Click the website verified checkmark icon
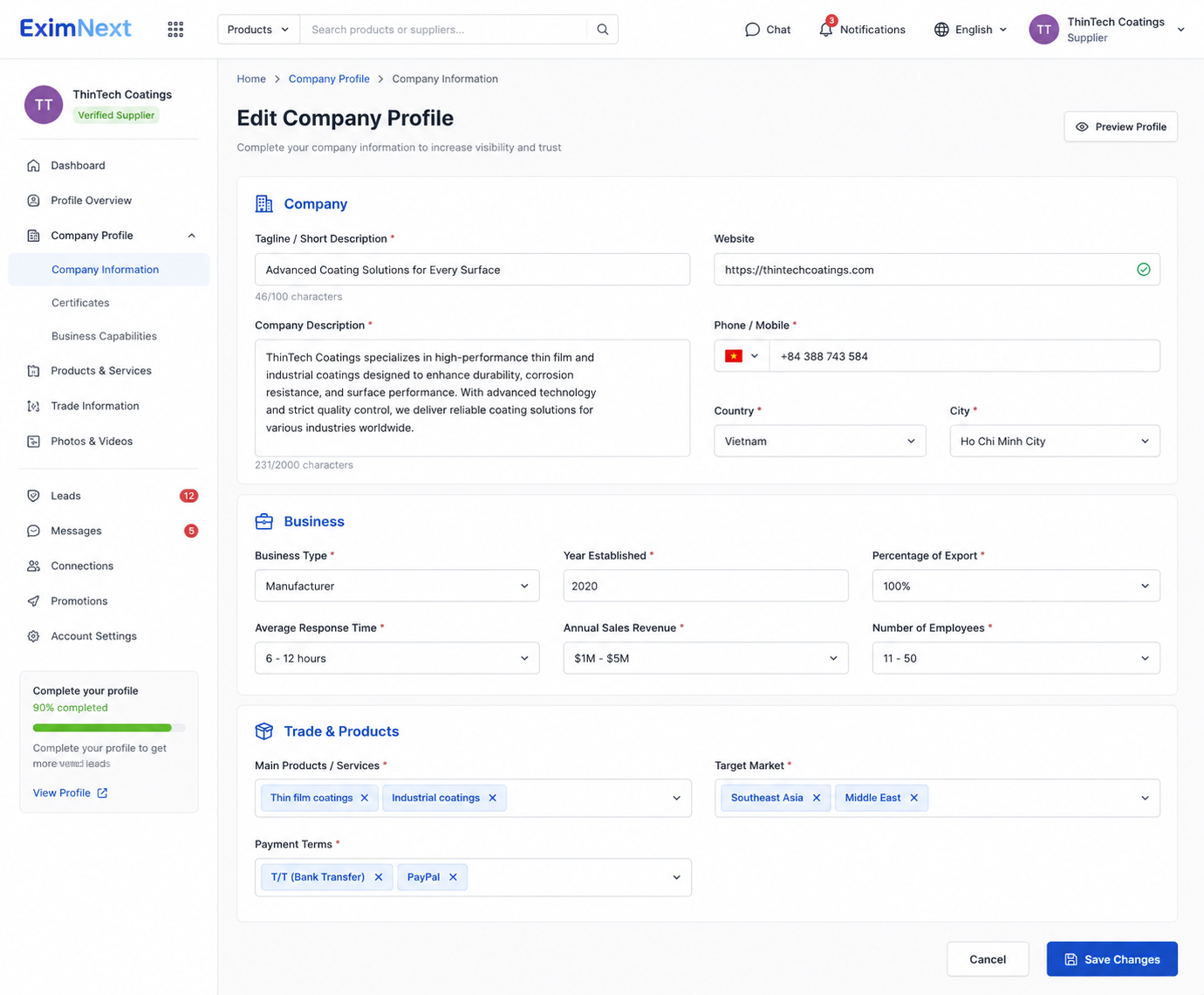Viewport: 1204px width, 995px height. pyautogui.click(x=1143, y=270)
